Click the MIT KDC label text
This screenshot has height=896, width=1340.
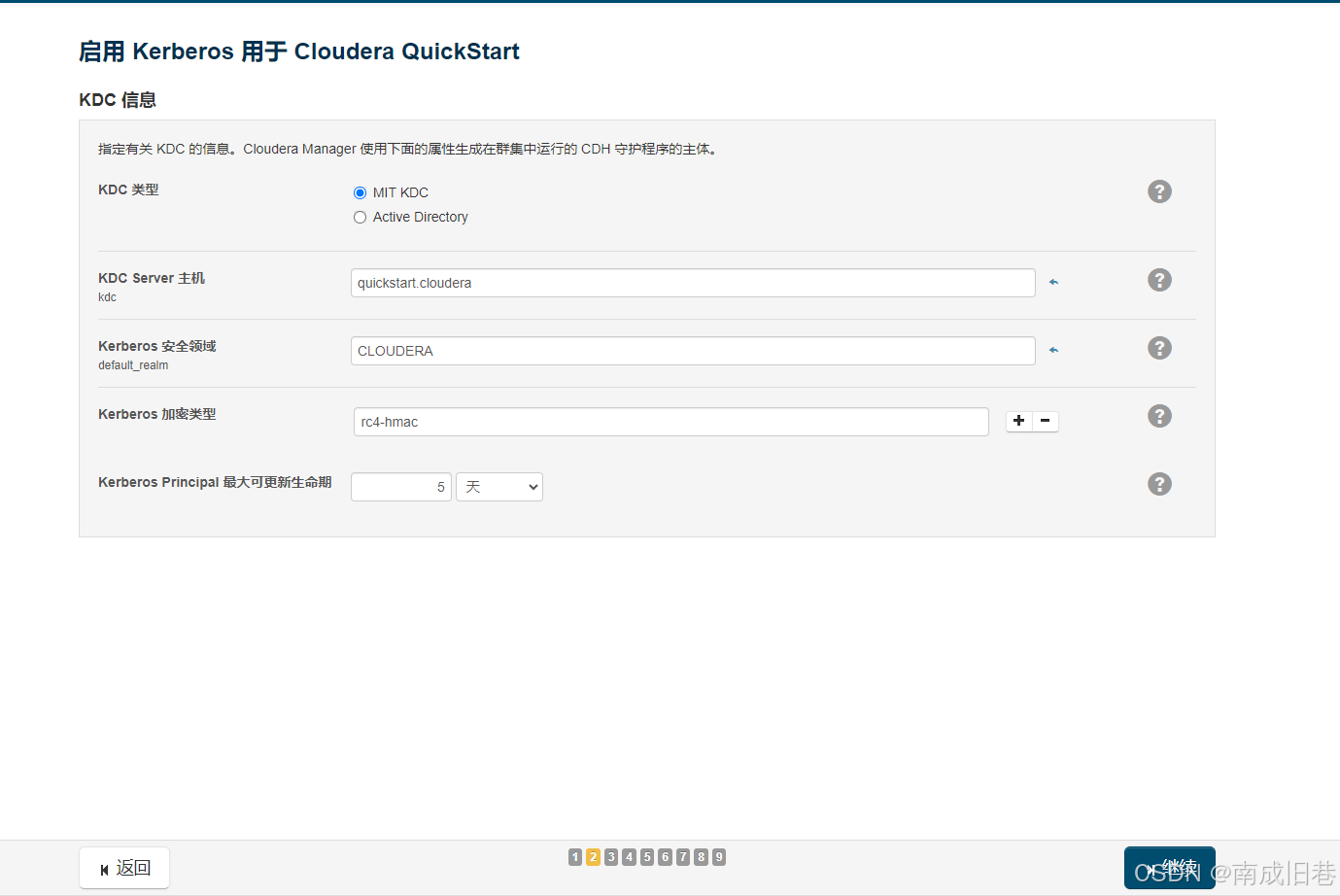(400, 192)
